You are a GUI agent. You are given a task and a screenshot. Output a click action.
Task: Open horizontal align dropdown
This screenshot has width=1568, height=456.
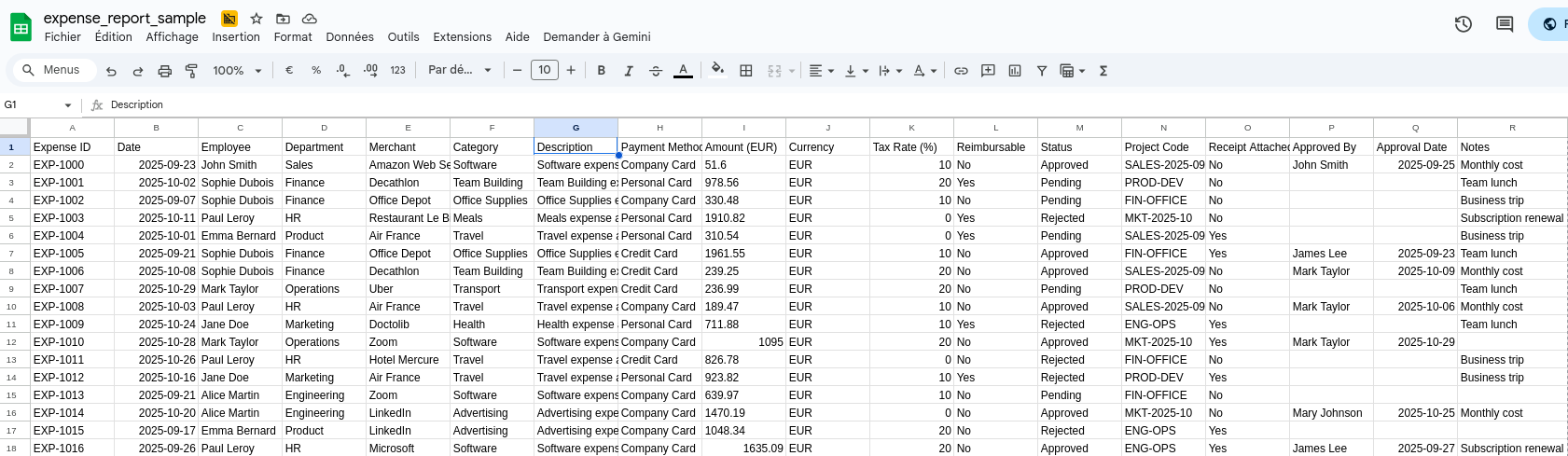tap(821, 70)
